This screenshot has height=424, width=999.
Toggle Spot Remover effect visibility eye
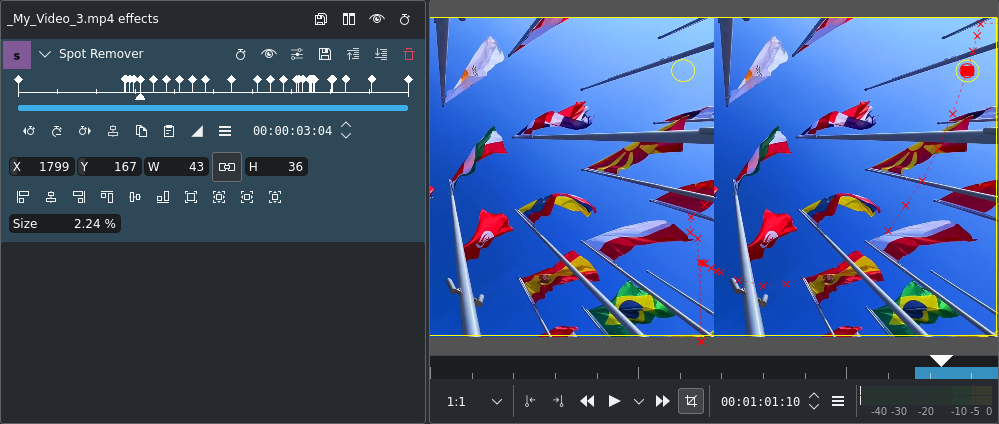269,54
